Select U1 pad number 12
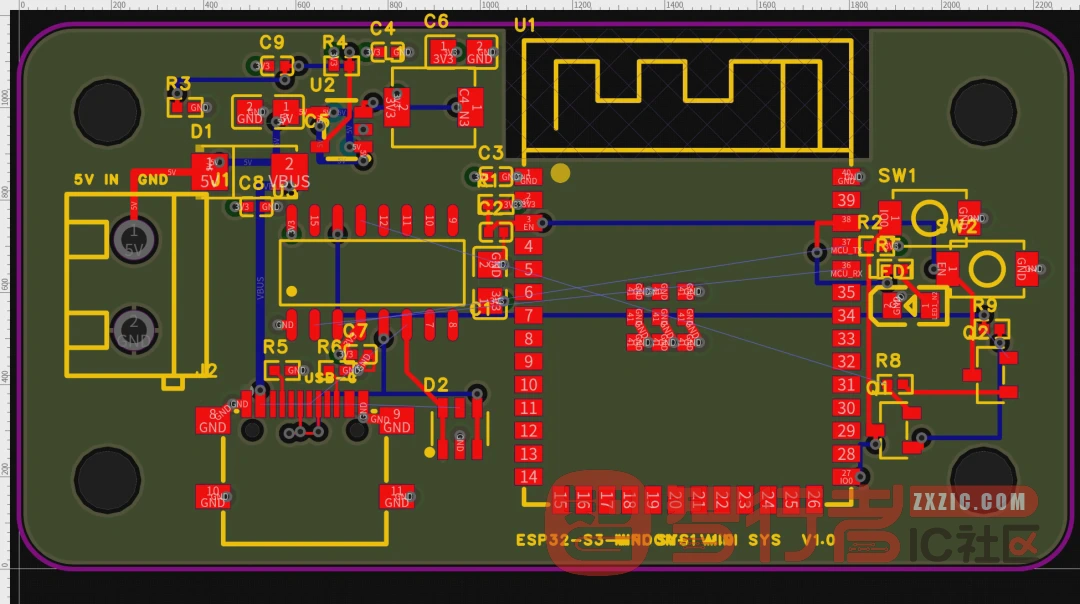This screenshot has height=604, width=1080. pyautogui.click(x=528, y=430)
